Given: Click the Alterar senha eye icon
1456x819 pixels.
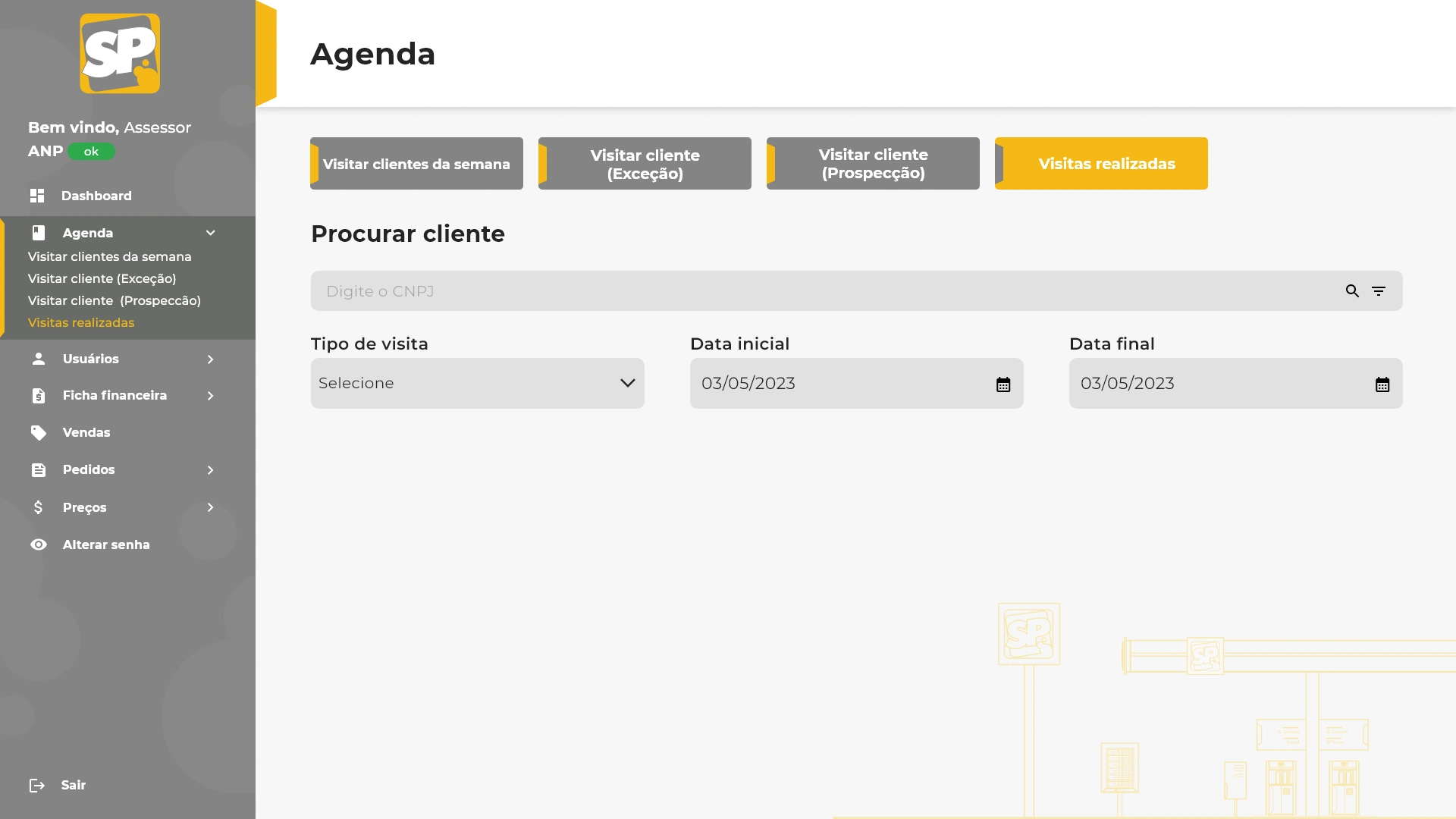Looking at the screenshot, I should point(39,544).
